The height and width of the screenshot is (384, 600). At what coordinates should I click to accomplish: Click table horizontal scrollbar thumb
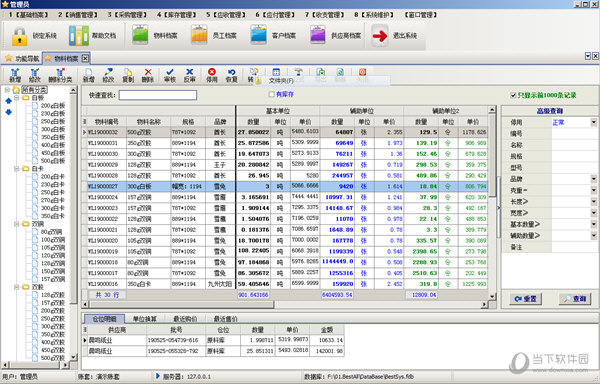tap(181, 304)
